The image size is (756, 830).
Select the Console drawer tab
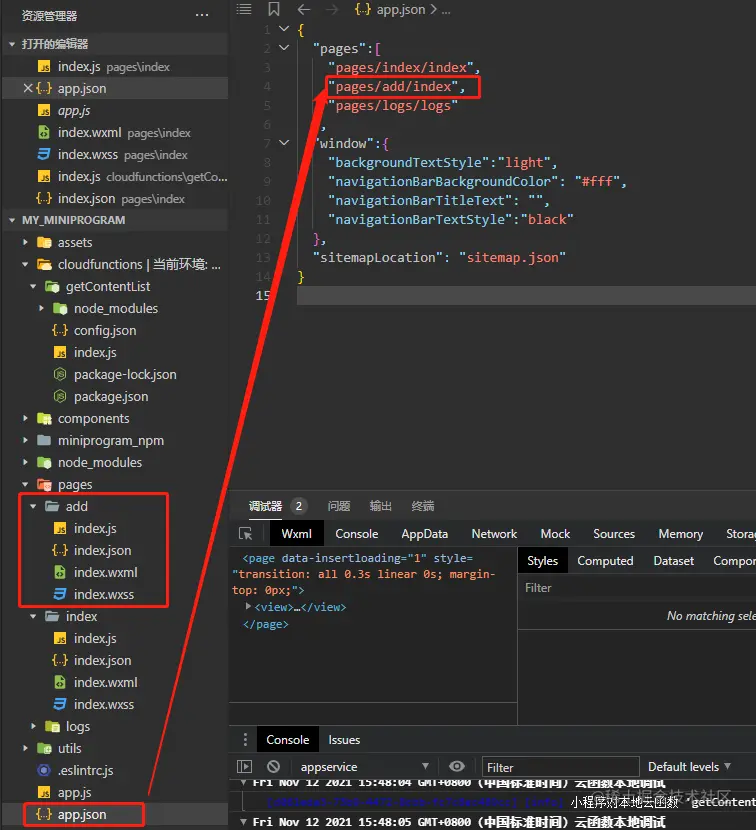click(x=287, y=739)
